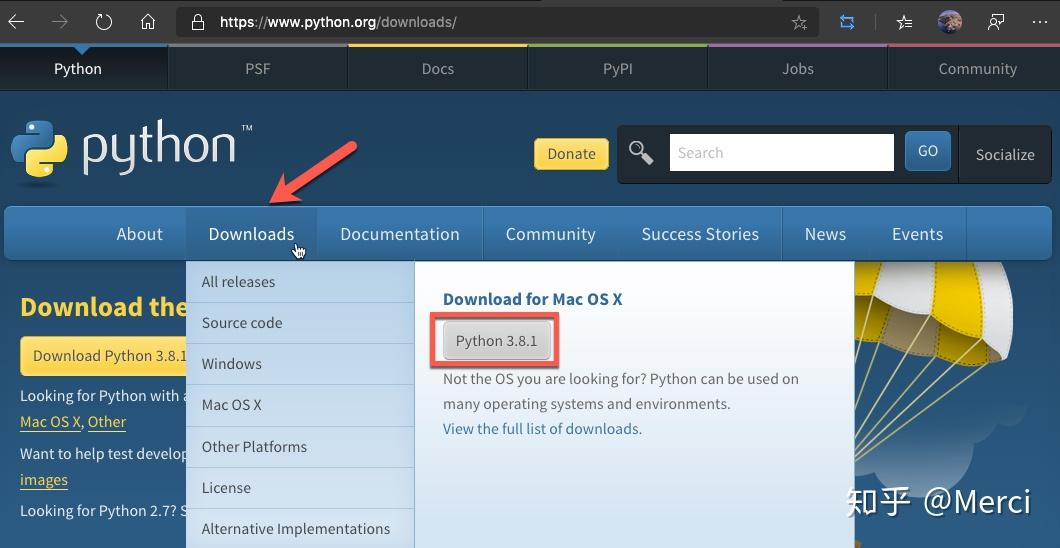
Task: Open the favorites list icon
Action: tap(904, 22)
